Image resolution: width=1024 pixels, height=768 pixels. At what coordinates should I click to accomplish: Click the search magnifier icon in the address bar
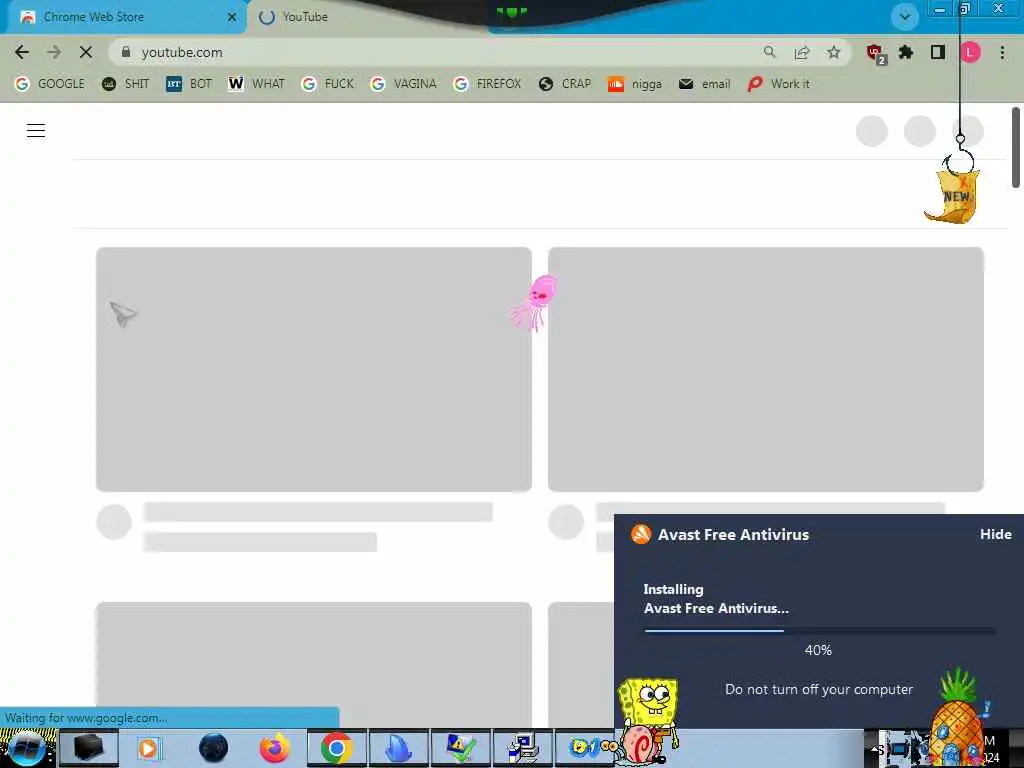770,52
